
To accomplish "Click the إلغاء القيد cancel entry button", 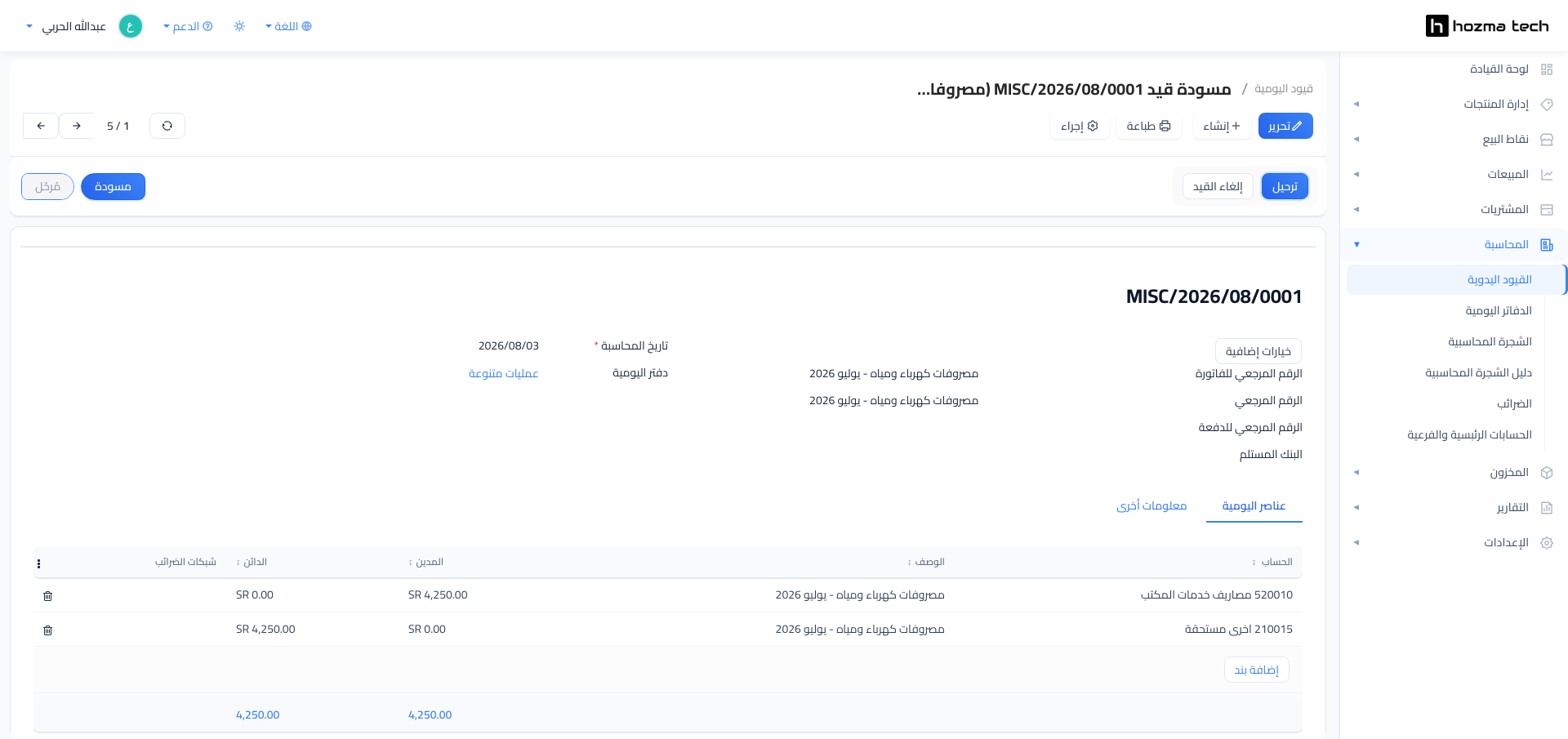I will pyautogui.click(x=1218, y=187).
